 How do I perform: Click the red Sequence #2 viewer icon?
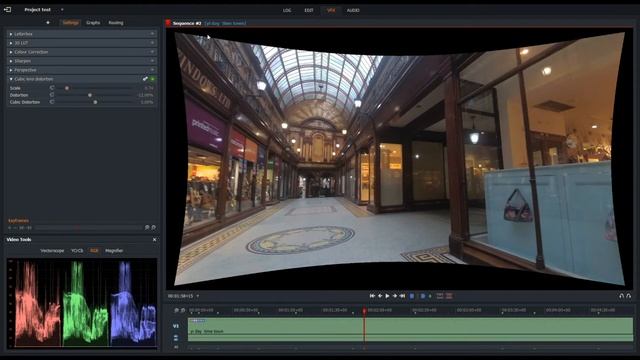(168, 23)
